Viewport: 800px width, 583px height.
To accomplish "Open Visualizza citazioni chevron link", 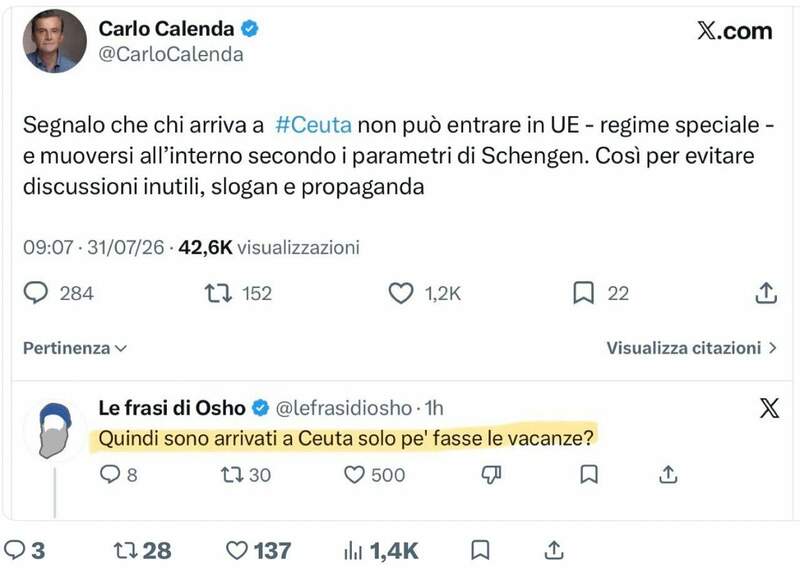I will 692,348.
